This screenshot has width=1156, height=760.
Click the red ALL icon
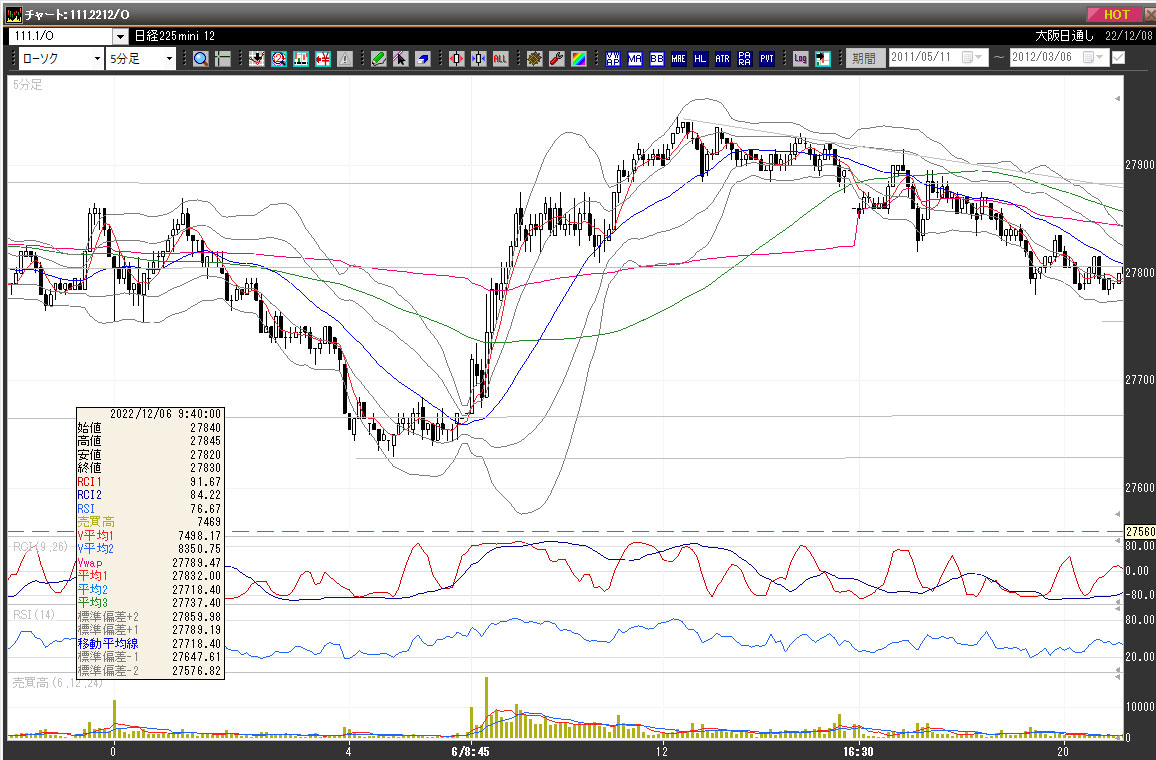(x=501, y=59)
